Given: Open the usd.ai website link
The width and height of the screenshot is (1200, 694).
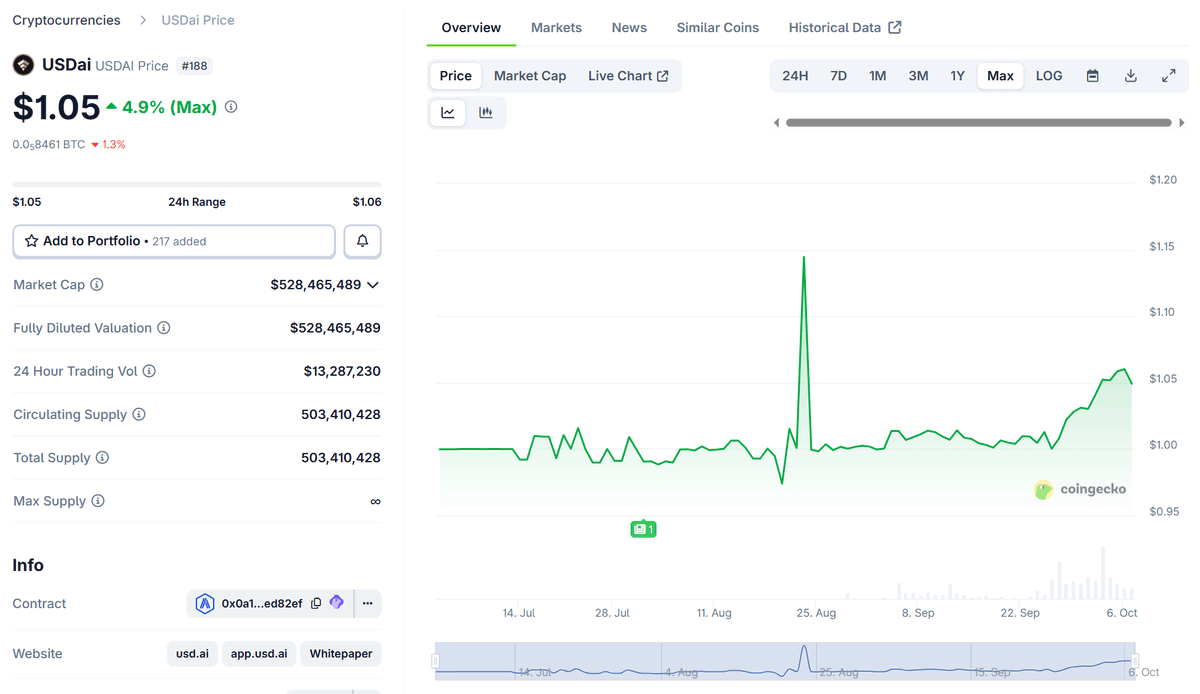Looking at the screenshot, I should coord(192,654).
